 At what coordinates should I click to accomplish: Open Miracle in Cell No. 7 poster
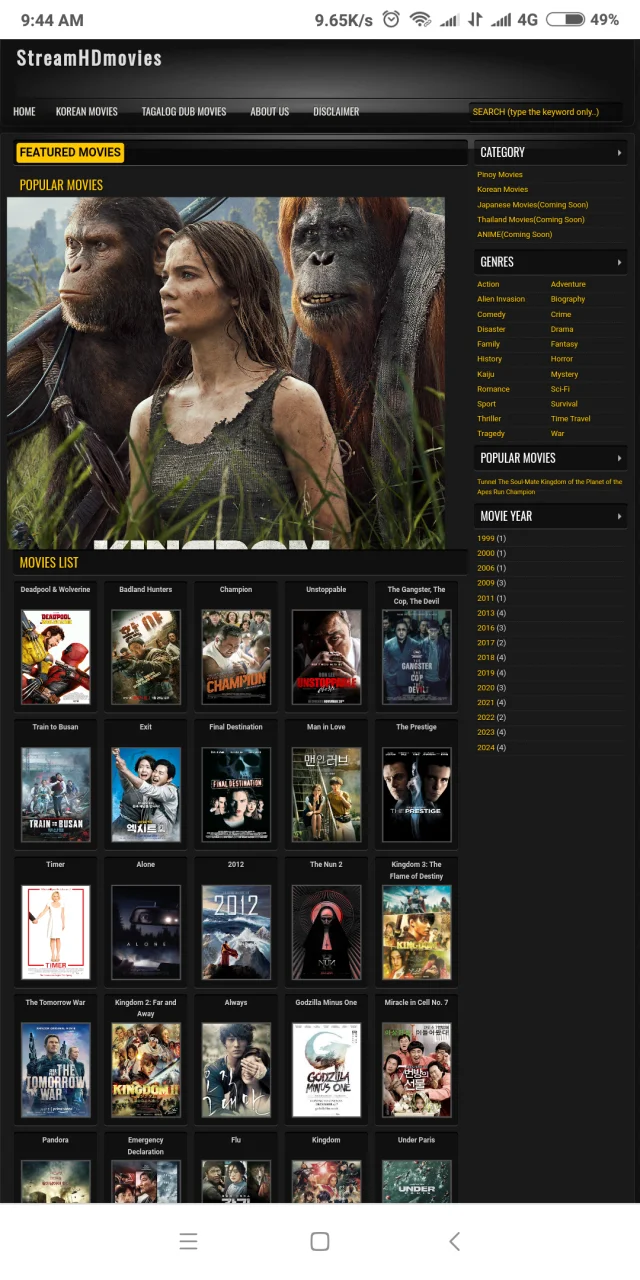pyautogui.click(x=417, y=1070)
